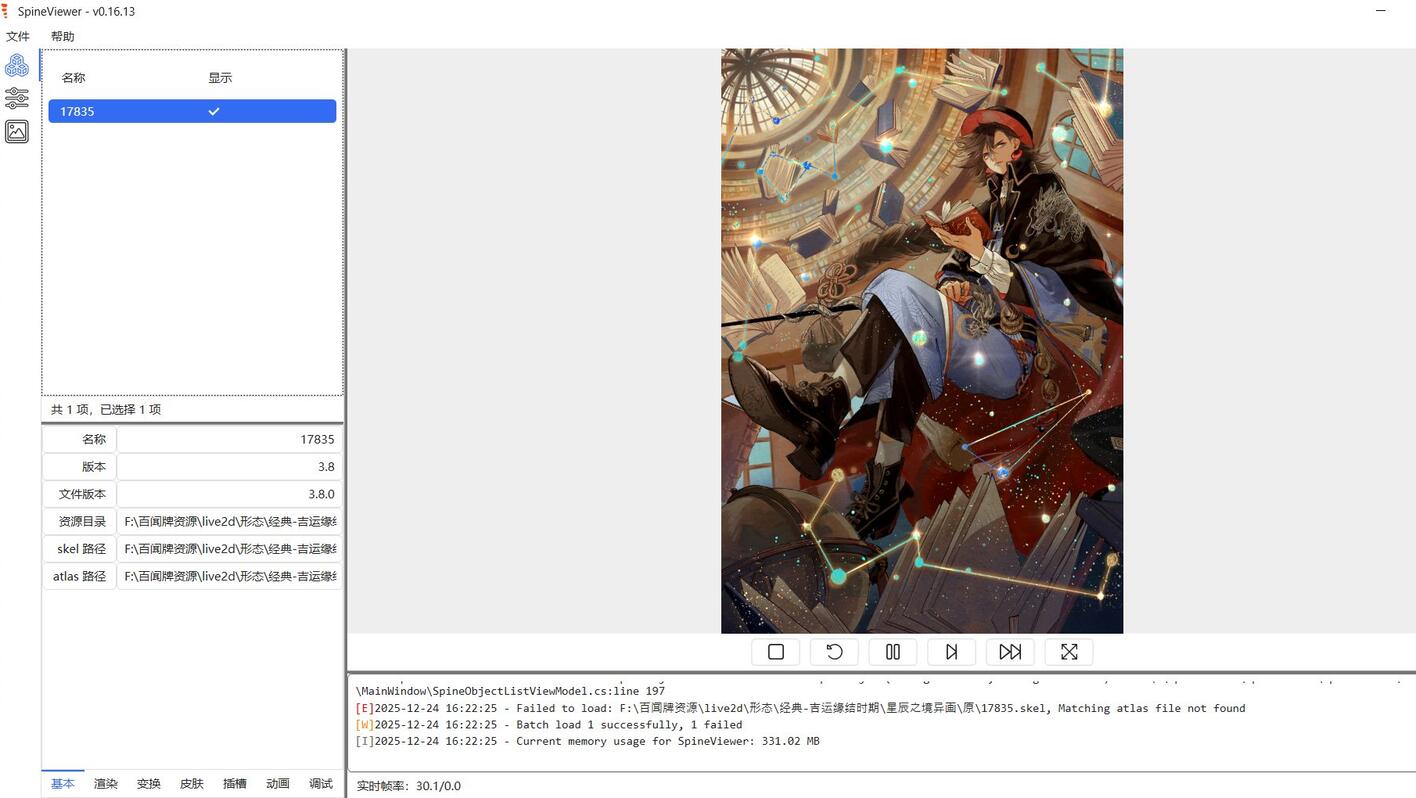The width and height of the screenshot is (1416, 798).
Task: Click the 'Current memory usage' info log line
Action: pyautogui.click(x=587, y=741)
